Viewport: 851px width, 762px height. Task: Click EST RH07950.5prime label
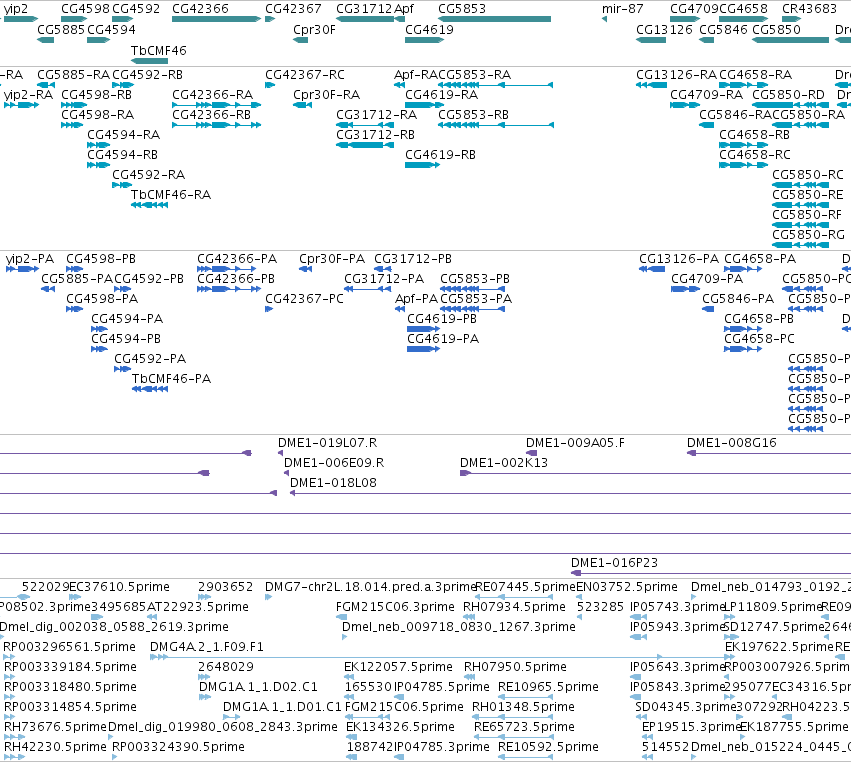(515, 666)
